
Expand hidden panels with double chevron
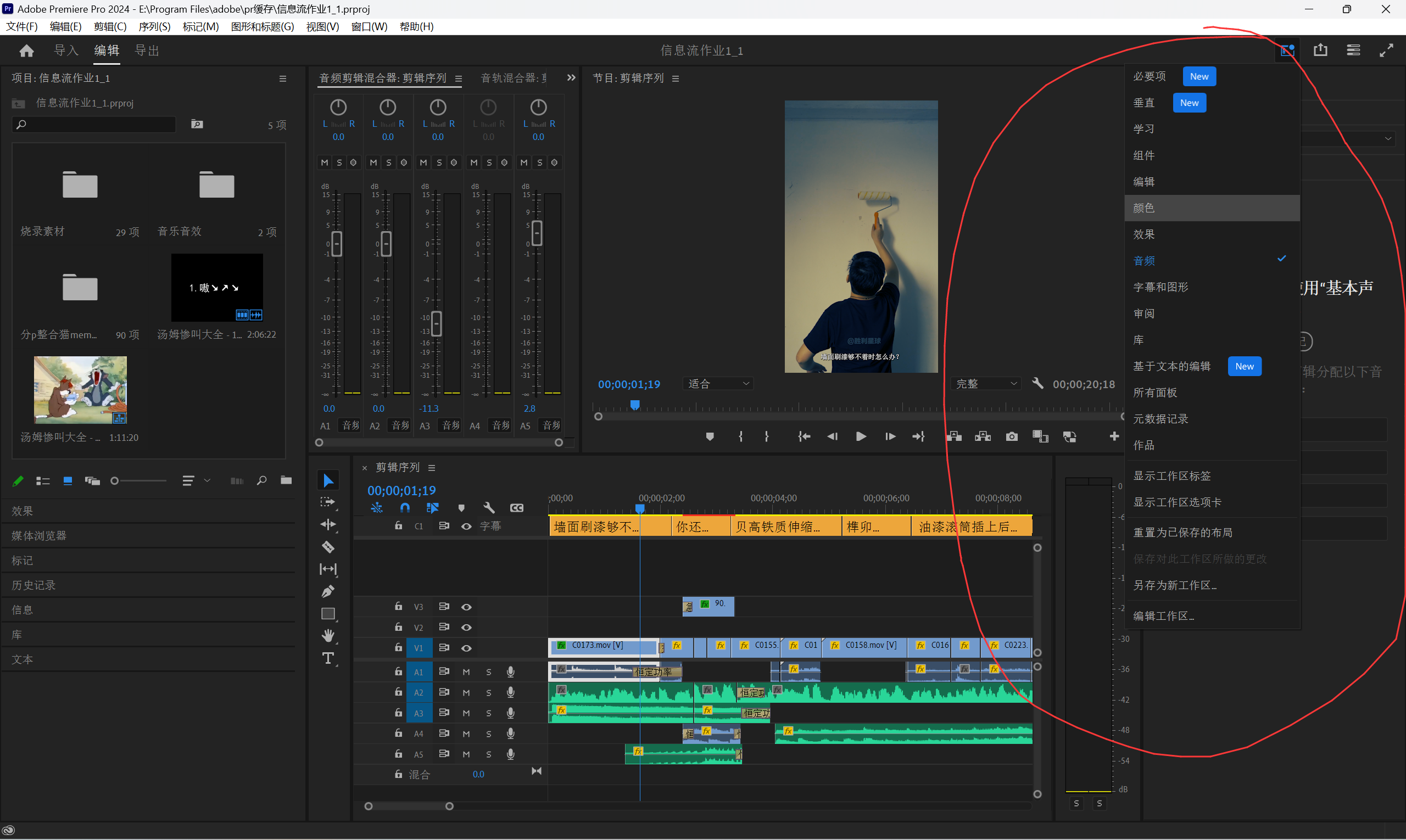point(571,77)
